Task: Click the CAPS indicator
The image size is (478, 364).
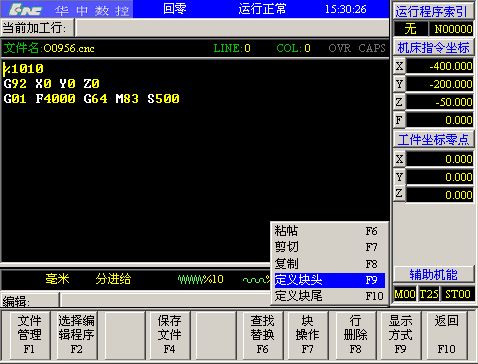Action: click(x=372, y=48)
